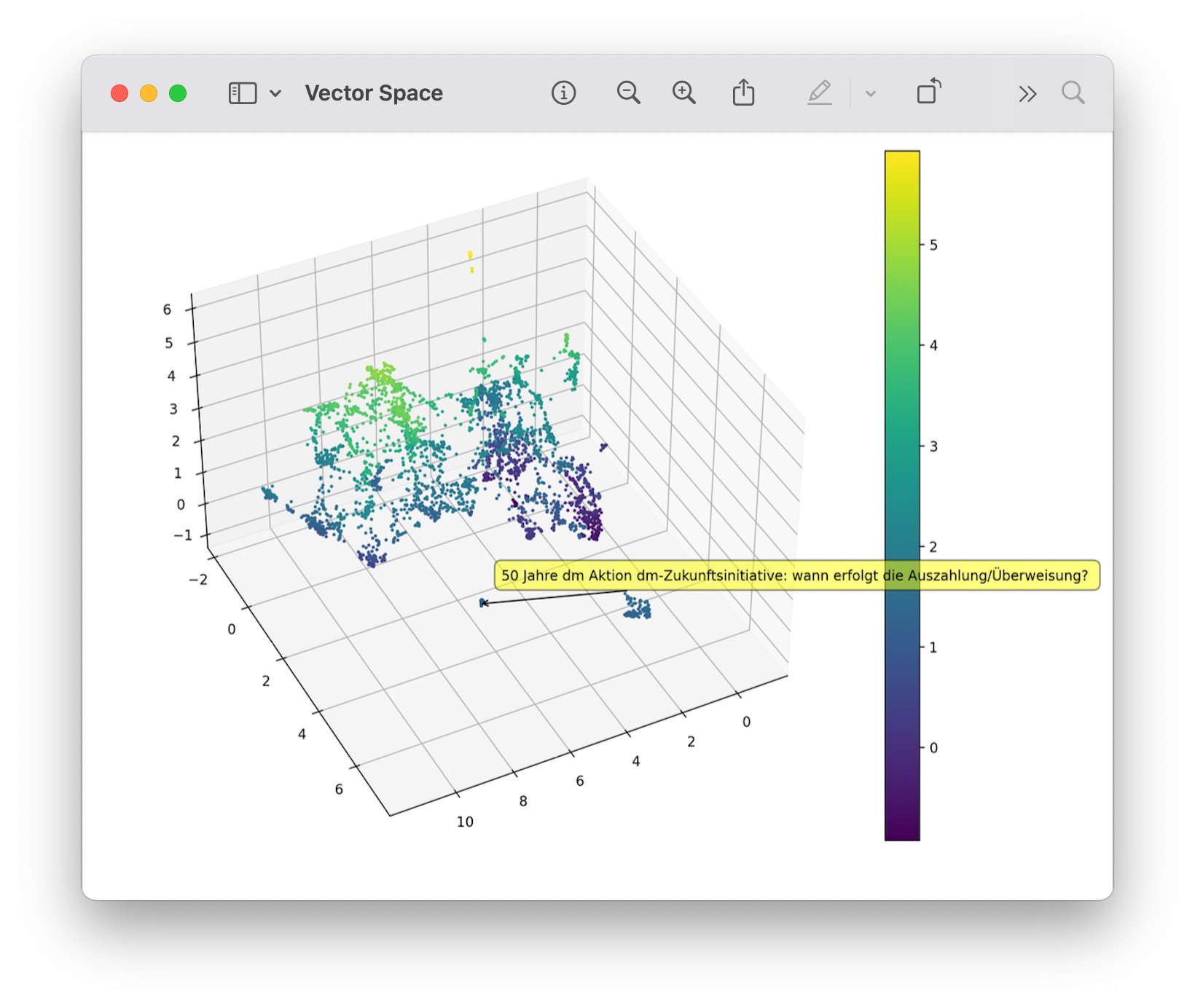This screenshot has width=1195, height=1008.
Task: Click the axis tick label 10
Action: pyautogui.click(x=465, y=822)
